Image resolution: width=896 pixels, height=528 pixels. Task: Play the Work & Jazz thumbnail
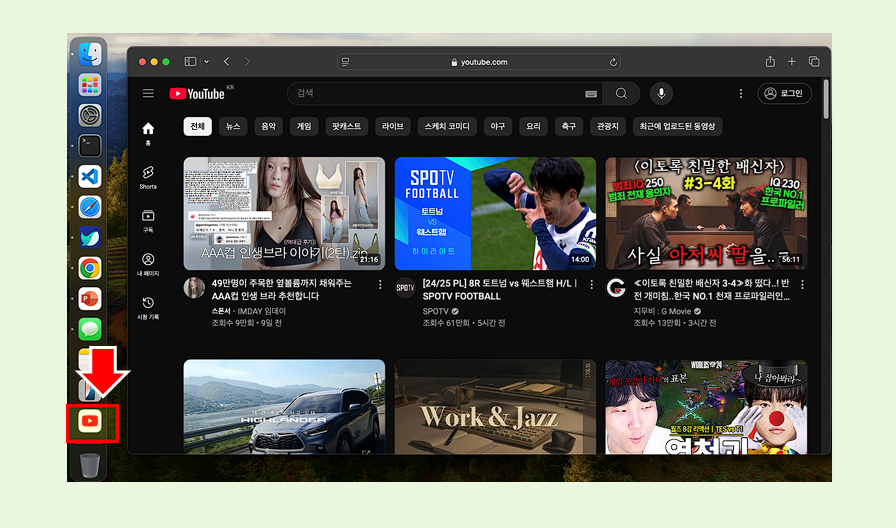495,406
